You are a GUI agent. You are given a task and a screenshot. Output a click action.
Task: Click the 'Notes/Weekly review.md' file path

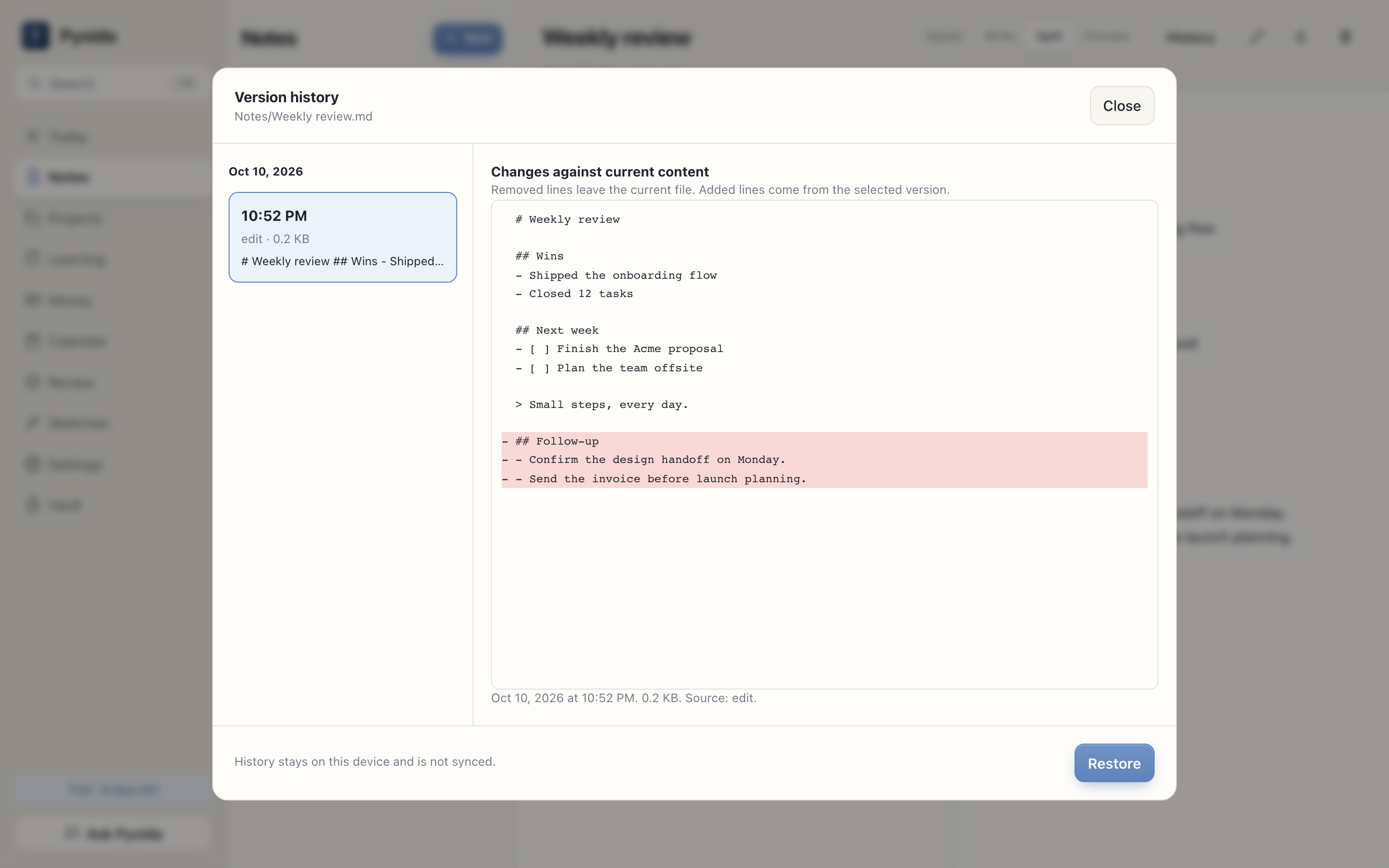tap(303, 117)
